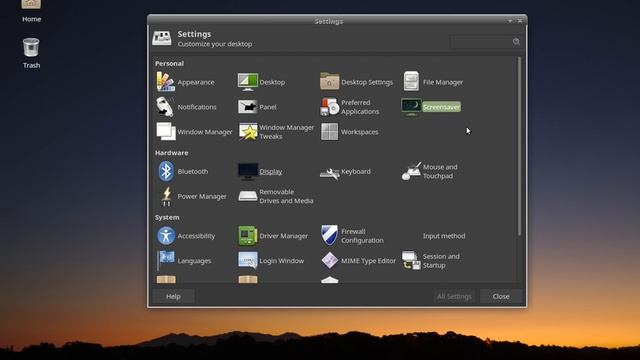The width and height of the screenshot is (640, 360).
Task: Open Removable Drives and Media icon
Action: (x=248, y=196)
